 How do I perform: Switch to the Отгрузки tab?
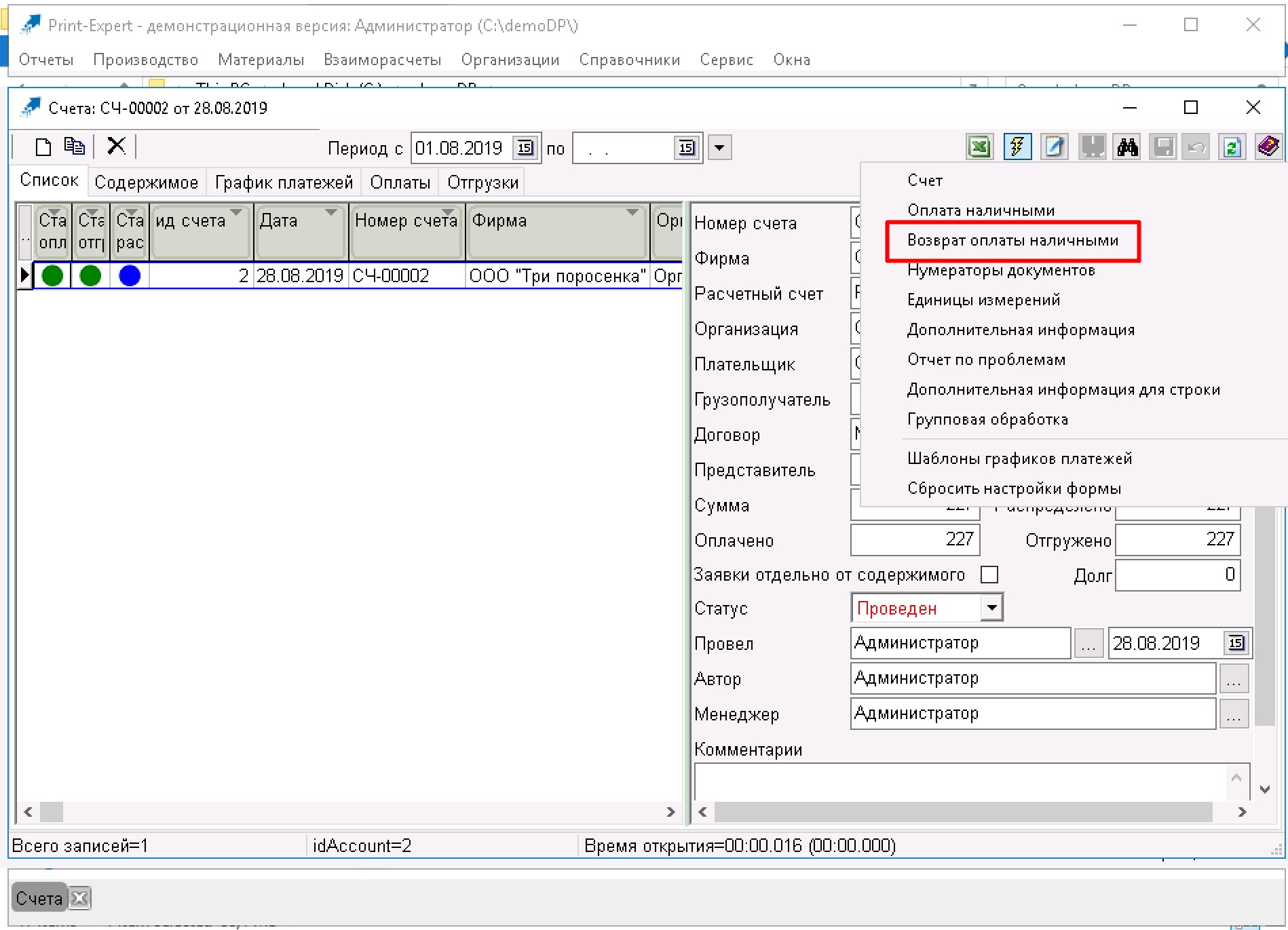click(482, 182)
